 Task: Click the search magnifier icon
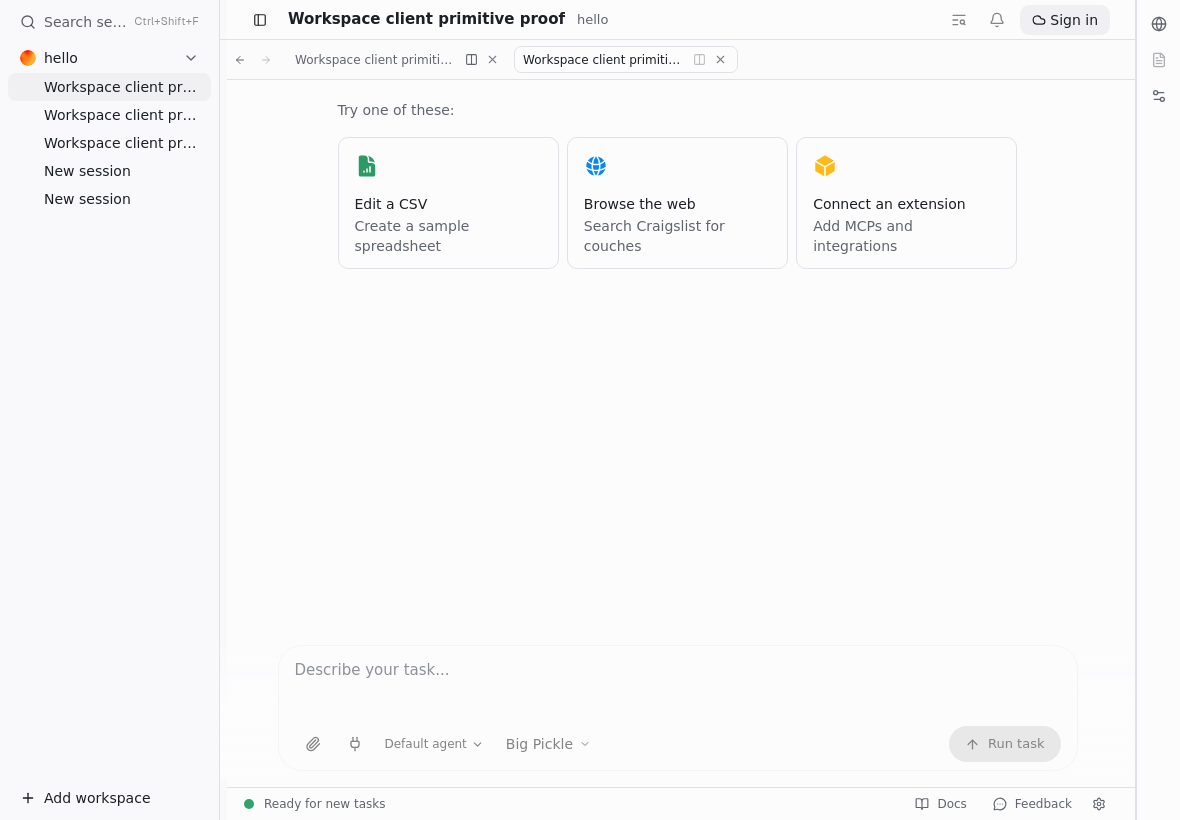tap(28, 22)
